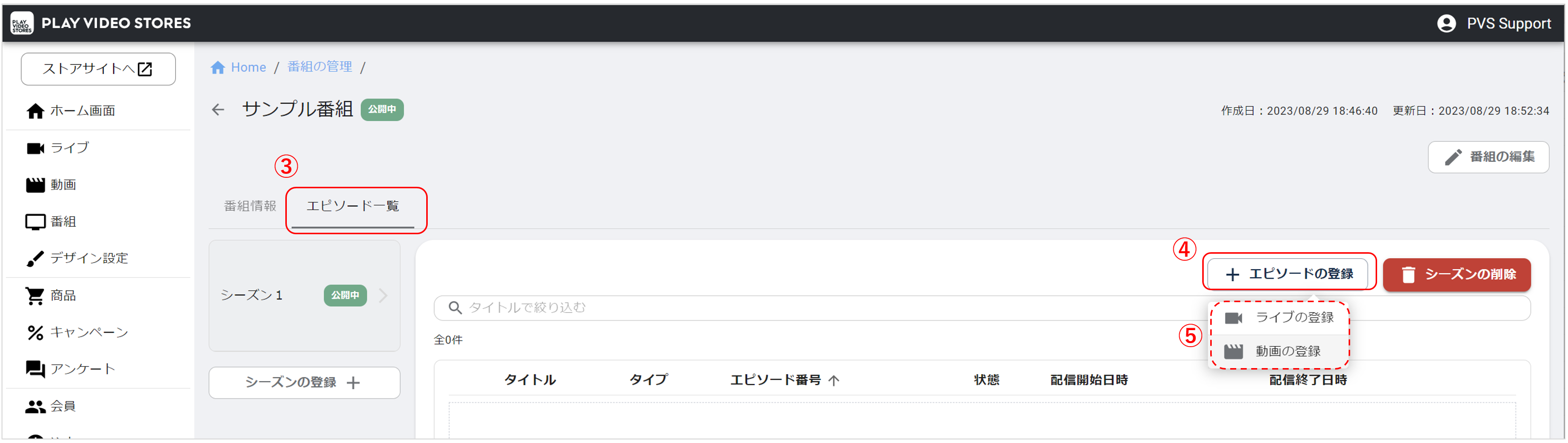Sort by エピソード番号 column arrow
Screen dimensions: 1568x443
tap(834, 381)
